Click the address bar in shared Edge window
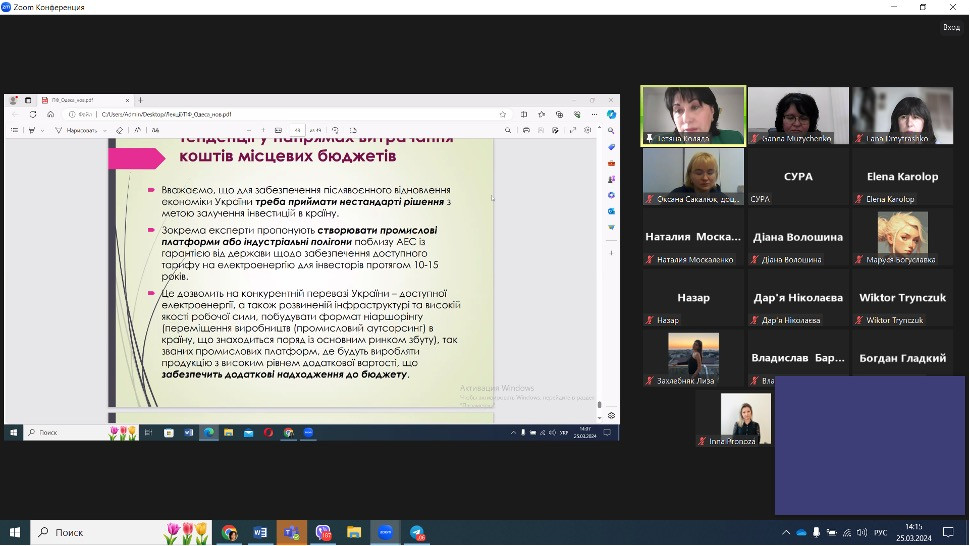This screenshot has height=546, width=970. [287, 114]
